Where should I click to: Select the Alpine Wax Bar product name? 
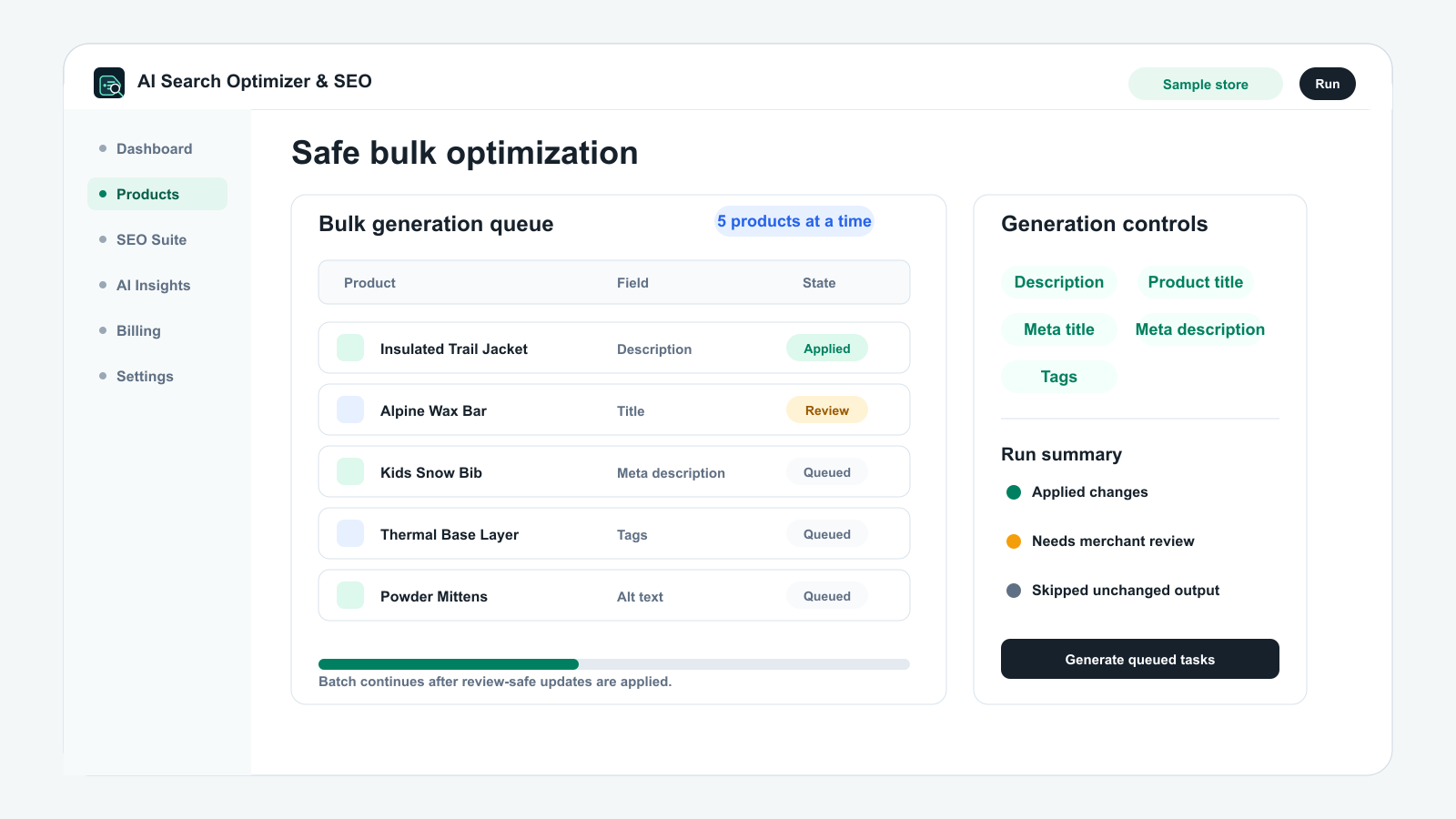click(x=433, y=410)
